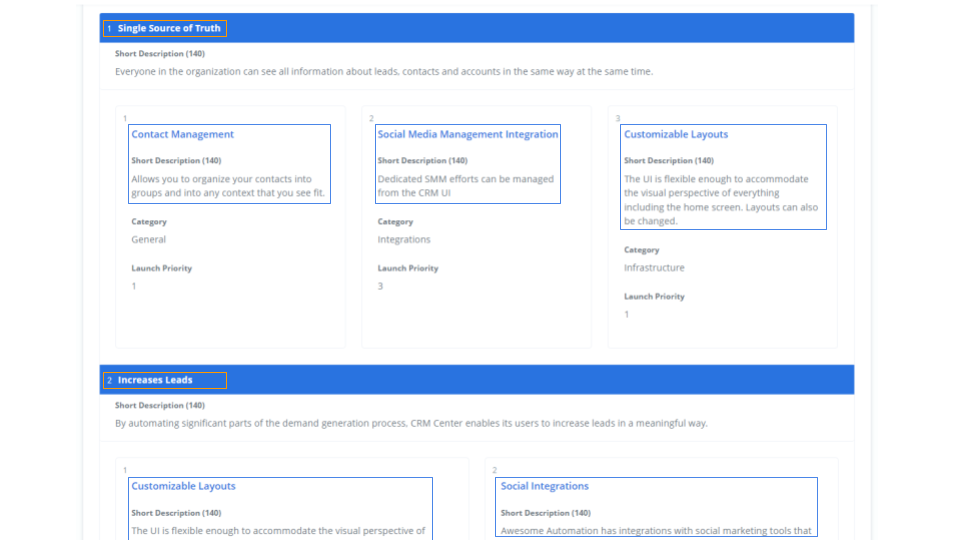Open the Social Integrations feature link
Viewport: 960px width, 540px height.
pyautogui.click(x=544, y=486)
